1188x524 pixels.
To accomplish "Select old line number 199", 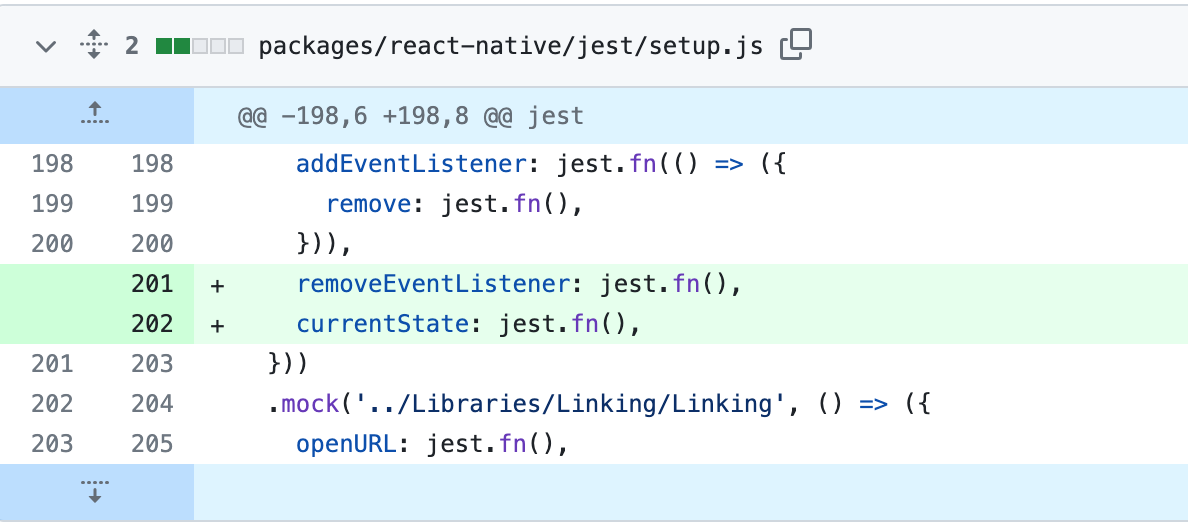I will (x=52, y=204).
